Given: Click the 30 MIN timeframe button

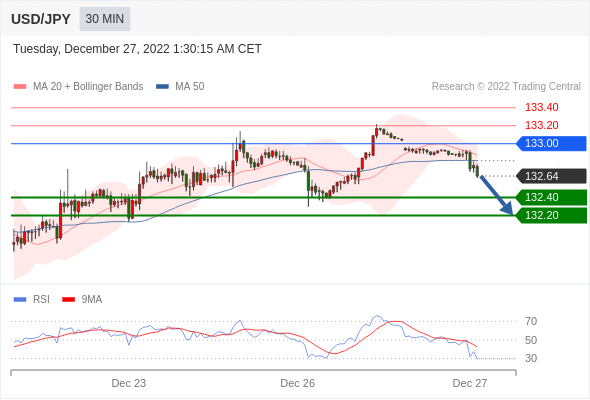Looking at the screenshot, I should (105, 19).
